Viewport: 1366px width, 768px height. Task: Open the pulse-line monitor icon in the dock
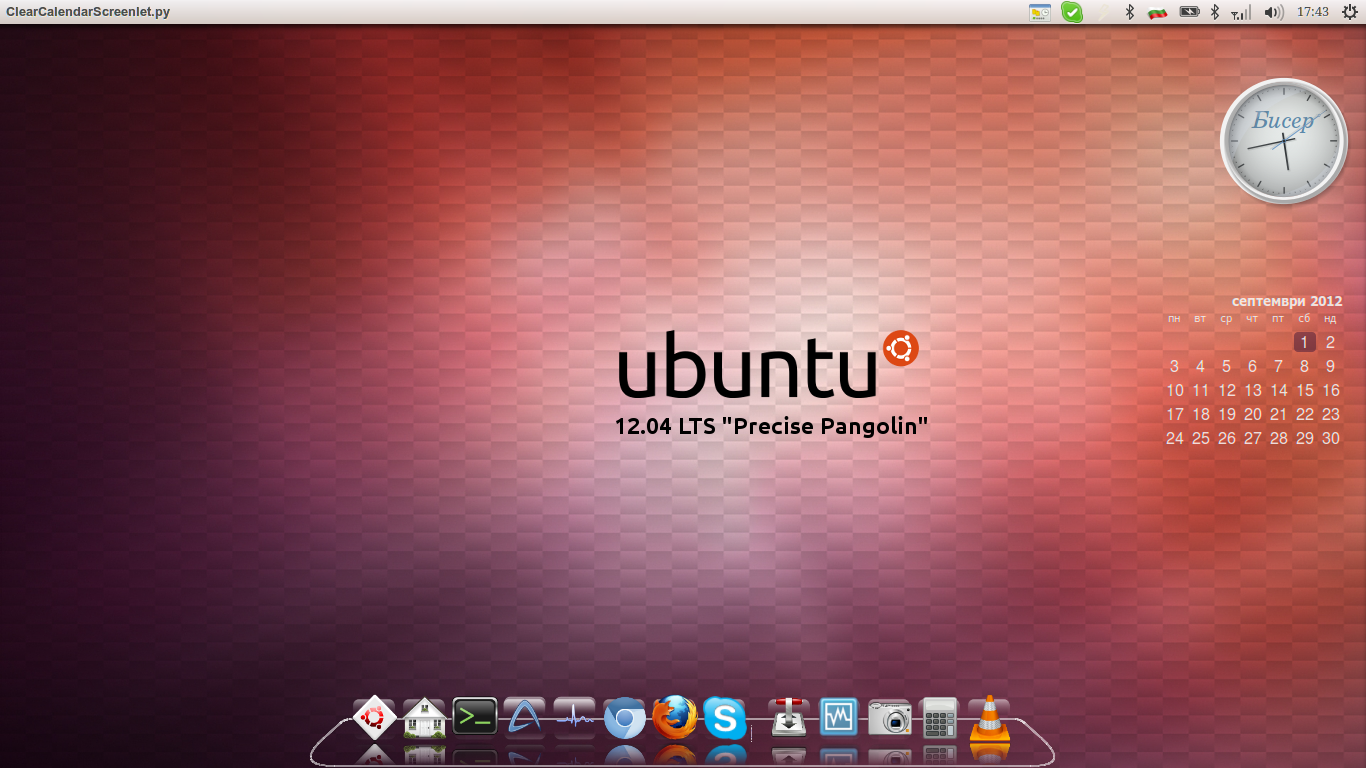point(575,717)
